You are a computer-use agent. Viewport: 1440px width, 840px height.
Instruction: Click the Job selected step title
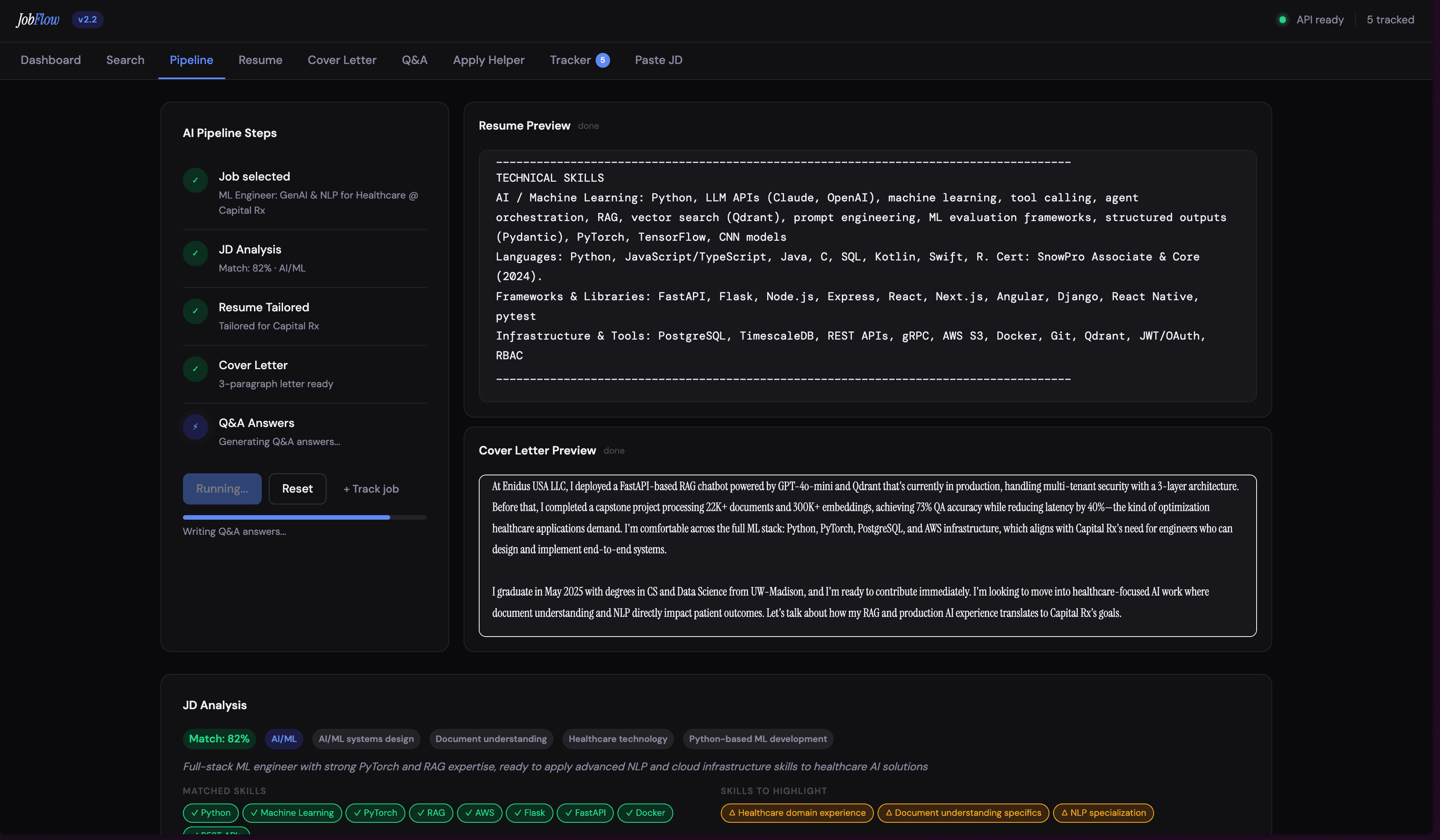tap(254, 176)
